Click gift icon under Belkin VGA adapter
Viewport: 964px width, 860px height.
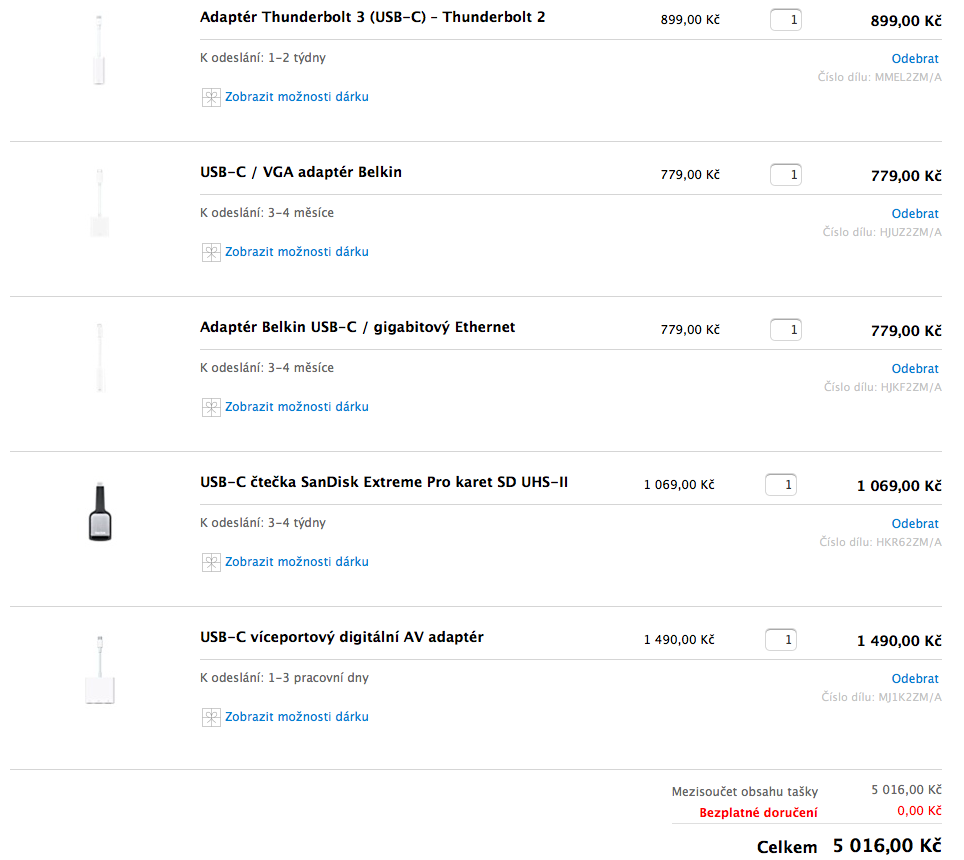click(211, 252)
